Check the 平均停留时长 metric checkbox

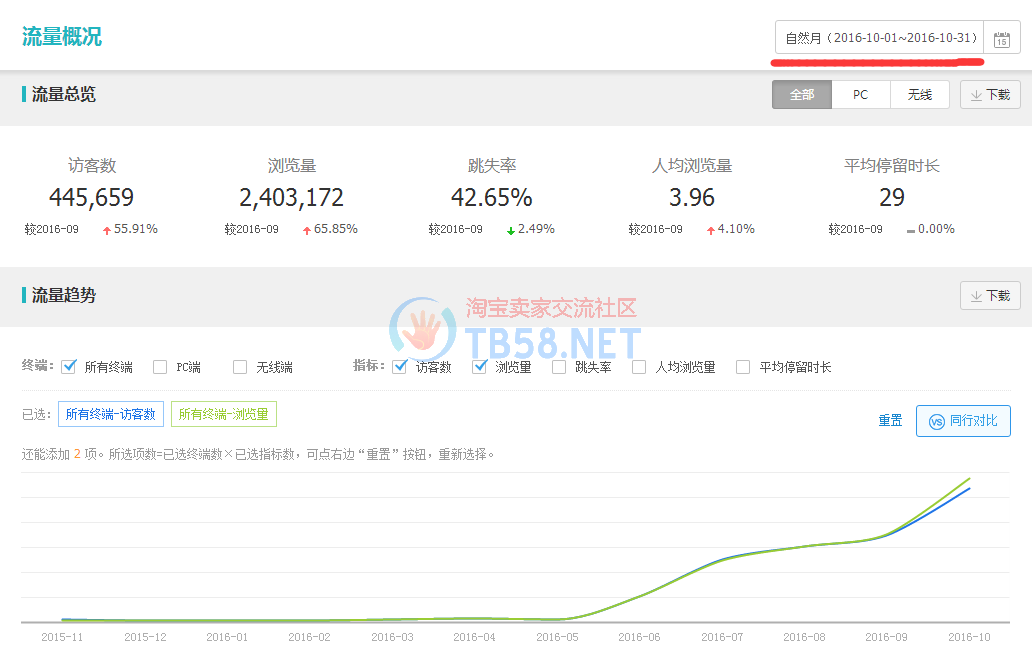coord(743,367)
